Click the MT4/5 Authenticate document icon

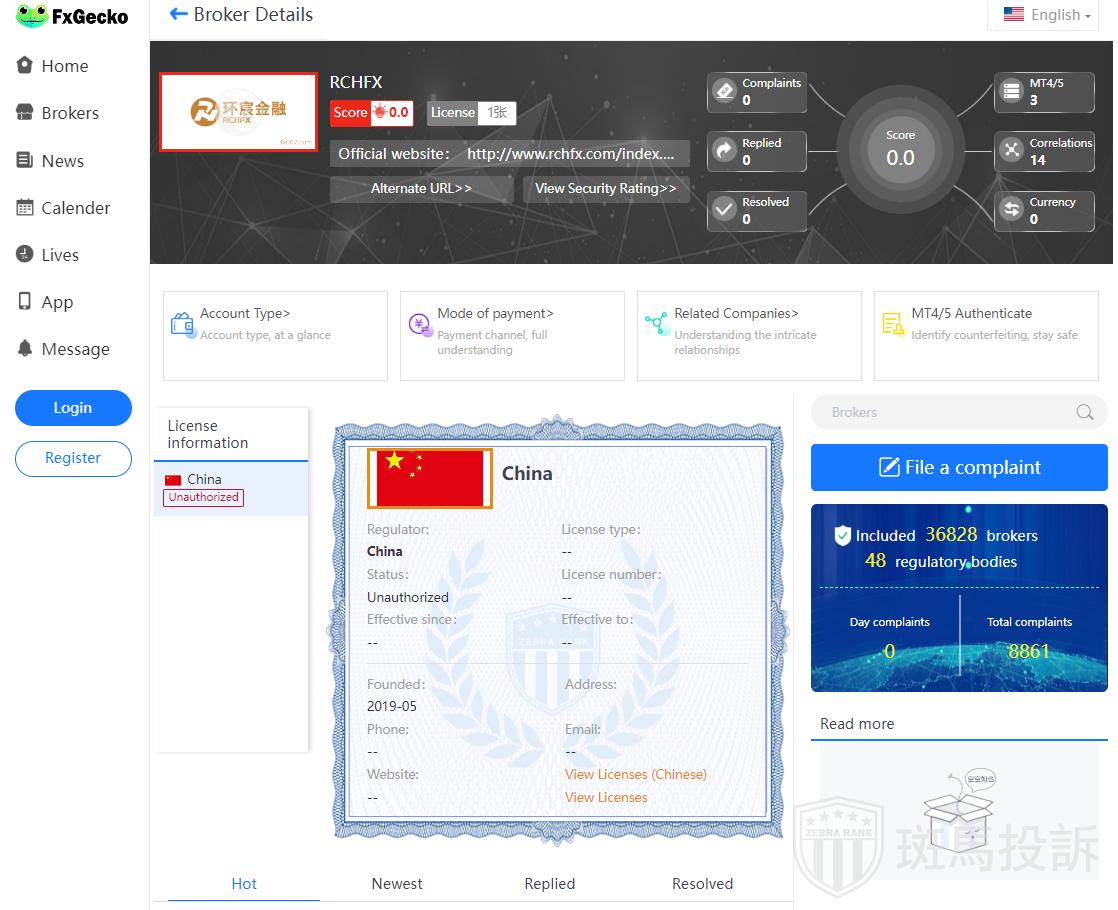pos(893,323)
